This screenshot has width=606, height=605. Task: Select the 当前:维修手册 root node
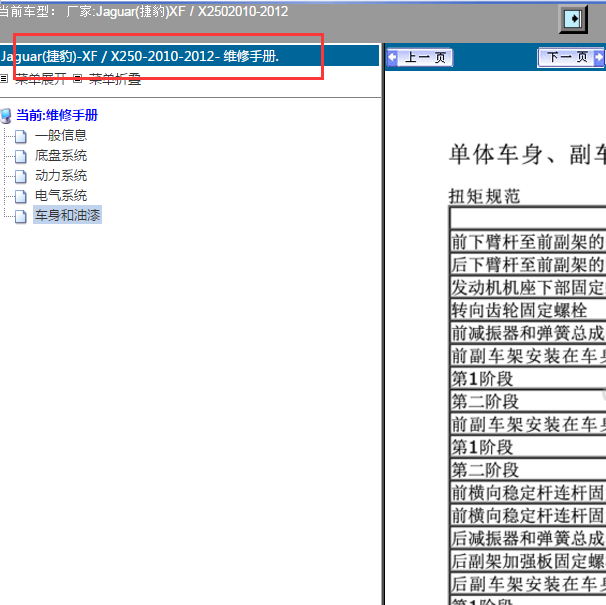57,115
